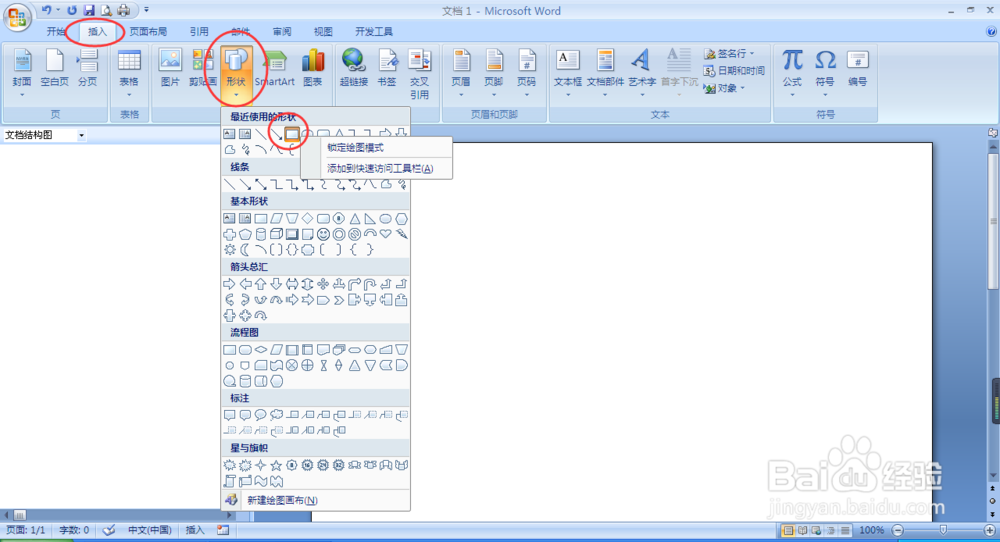1000x542 pixels.
Task: Toggle macro recording icon in status bar
Action: click(x=223, y=530)
